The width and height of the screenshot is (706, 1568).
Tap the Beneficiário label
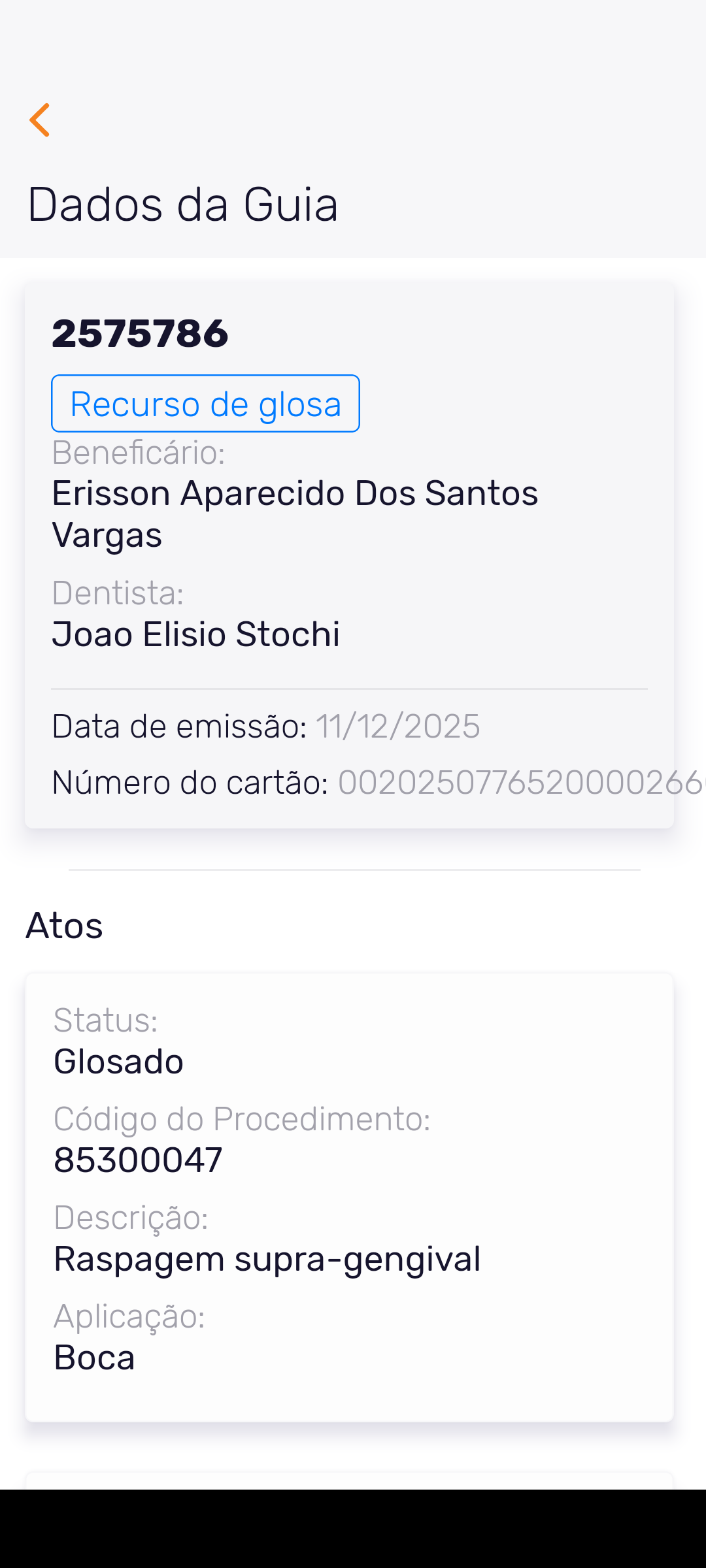click(x=139, y=453)
